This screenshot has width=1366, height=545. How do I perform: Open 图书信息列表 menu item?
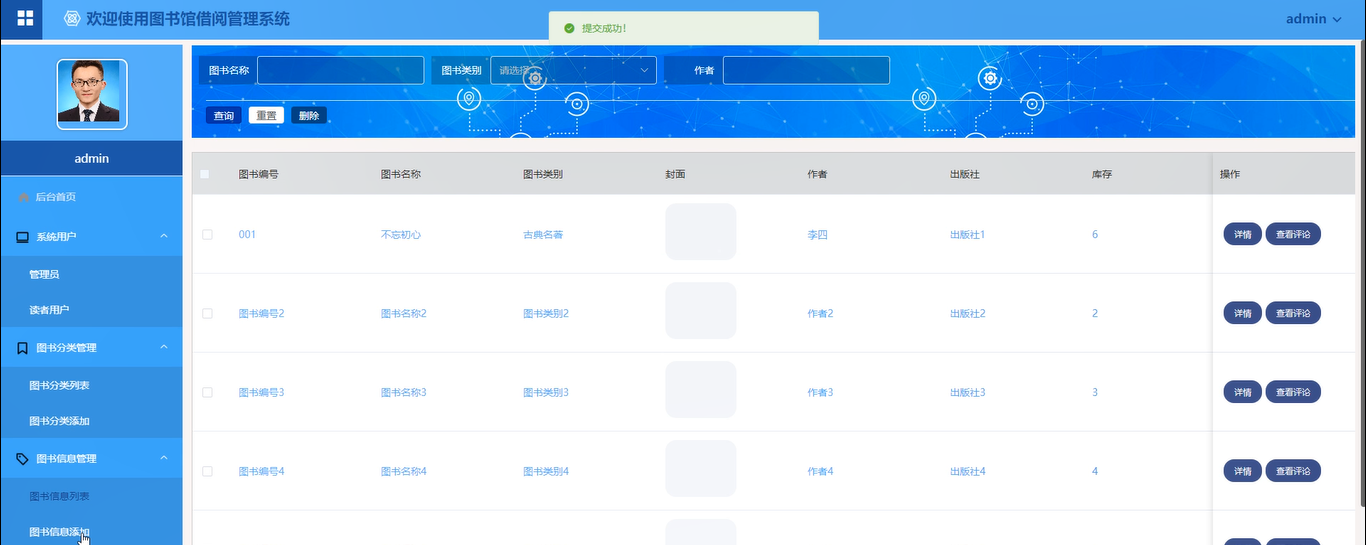pos(92,496)
